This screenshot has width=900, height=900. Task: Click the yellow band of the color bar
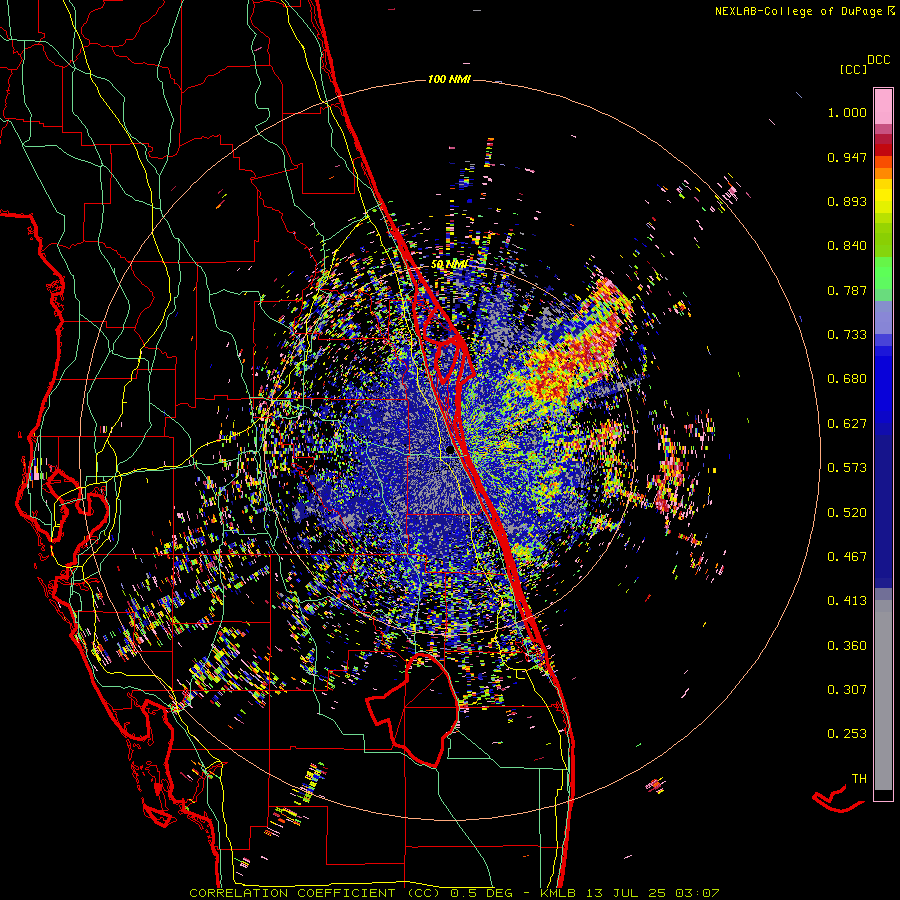click(x=883, y=195)
